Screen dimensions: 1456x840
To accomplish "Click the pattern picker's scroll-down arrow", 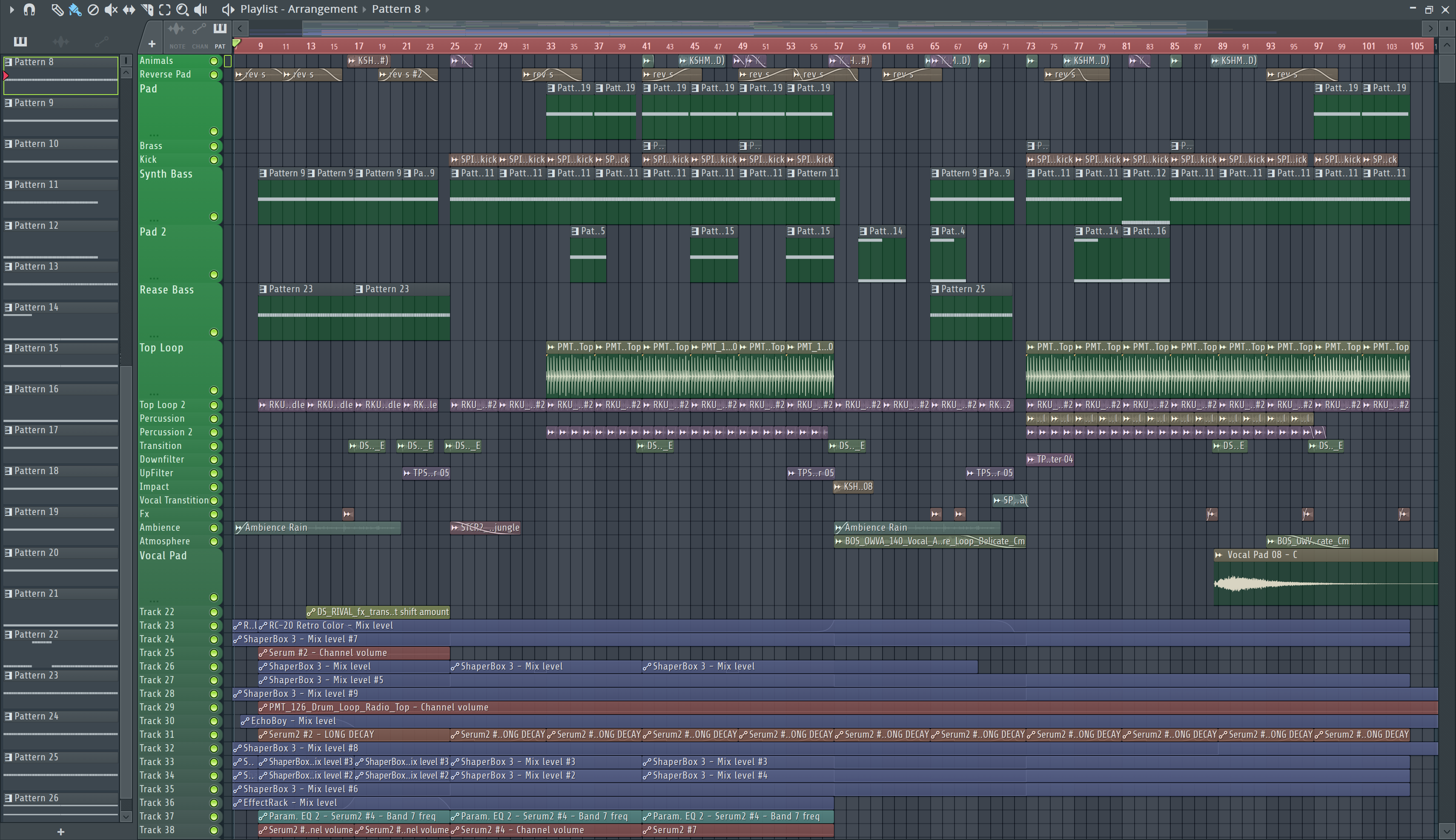I will pyautogui.click(x=126, y=816).
